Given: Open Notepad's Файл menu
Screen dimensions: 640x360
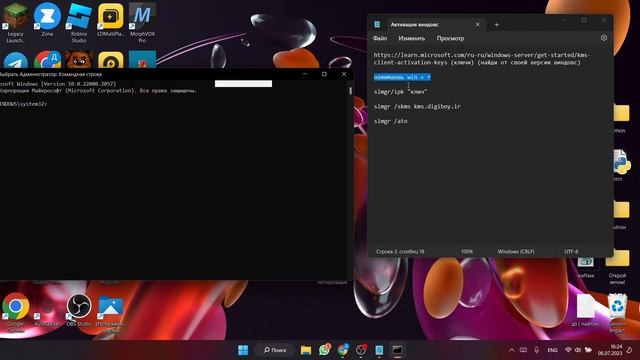Looking at the screenshot, I should [x=380, y=38].
